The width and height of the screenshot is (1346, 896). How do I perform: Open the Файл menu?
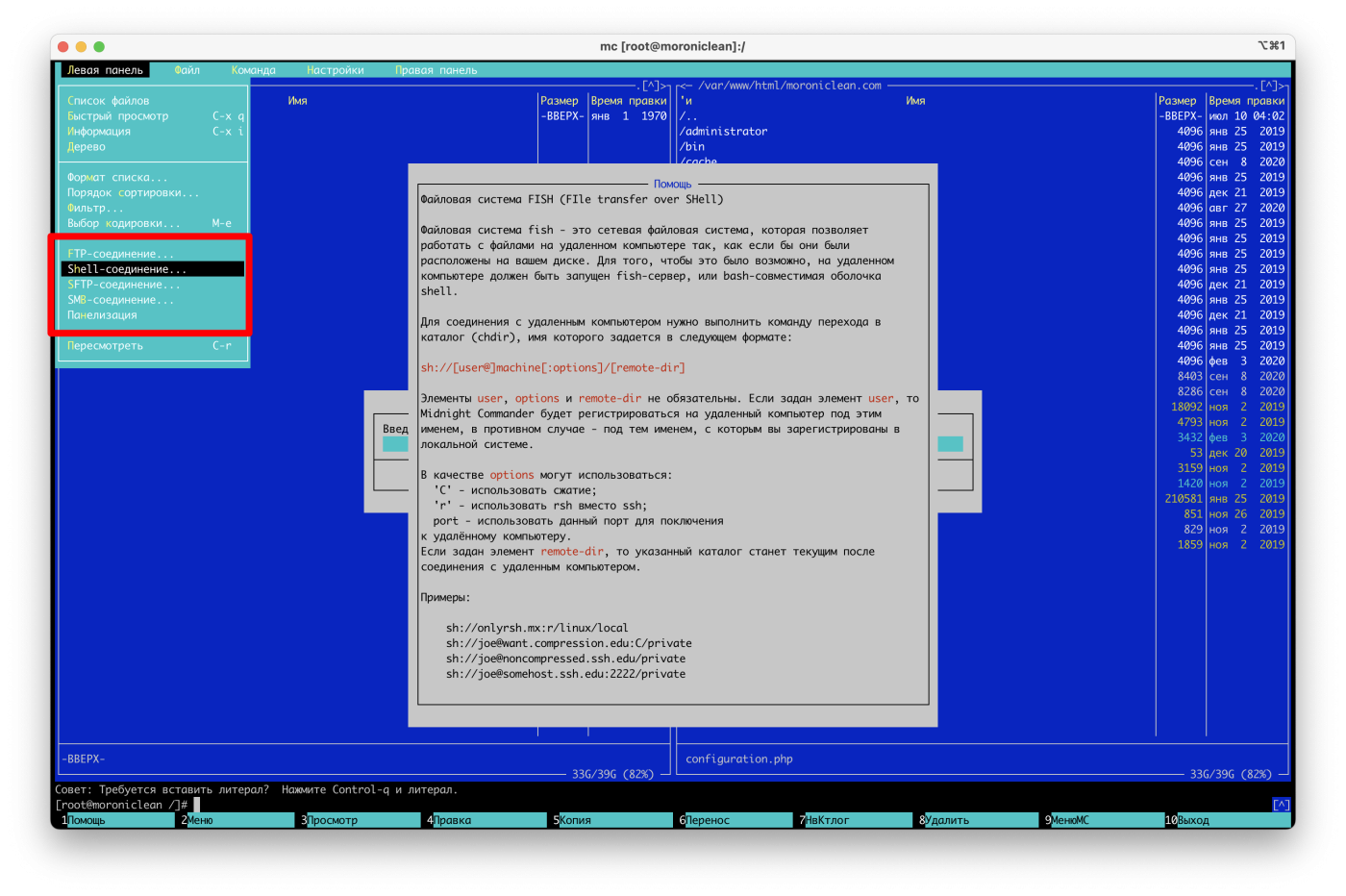(187, 70)
